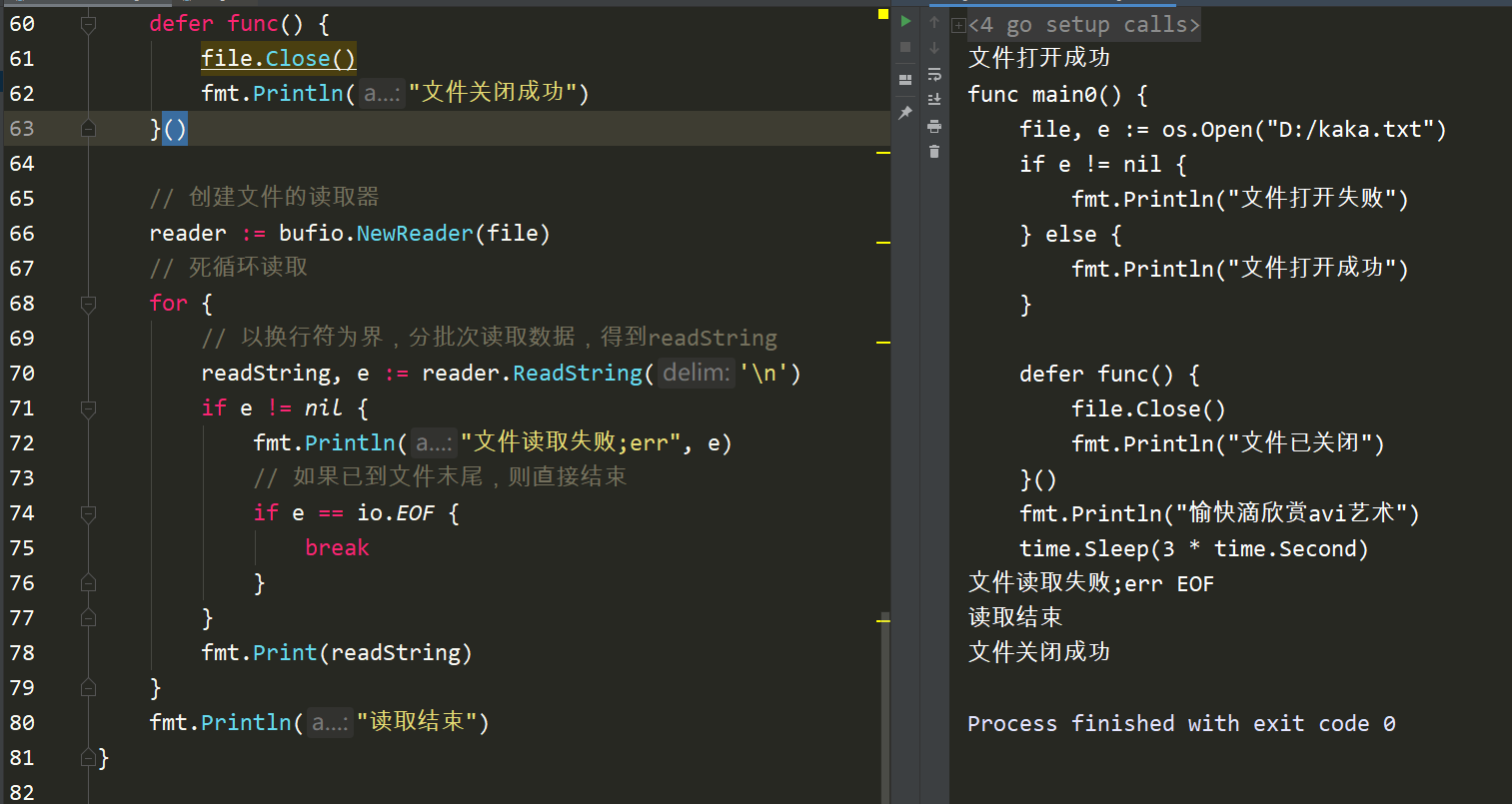1512x804 pixels.
Task: Click the restore layout icon
Action: click(905, 78)
